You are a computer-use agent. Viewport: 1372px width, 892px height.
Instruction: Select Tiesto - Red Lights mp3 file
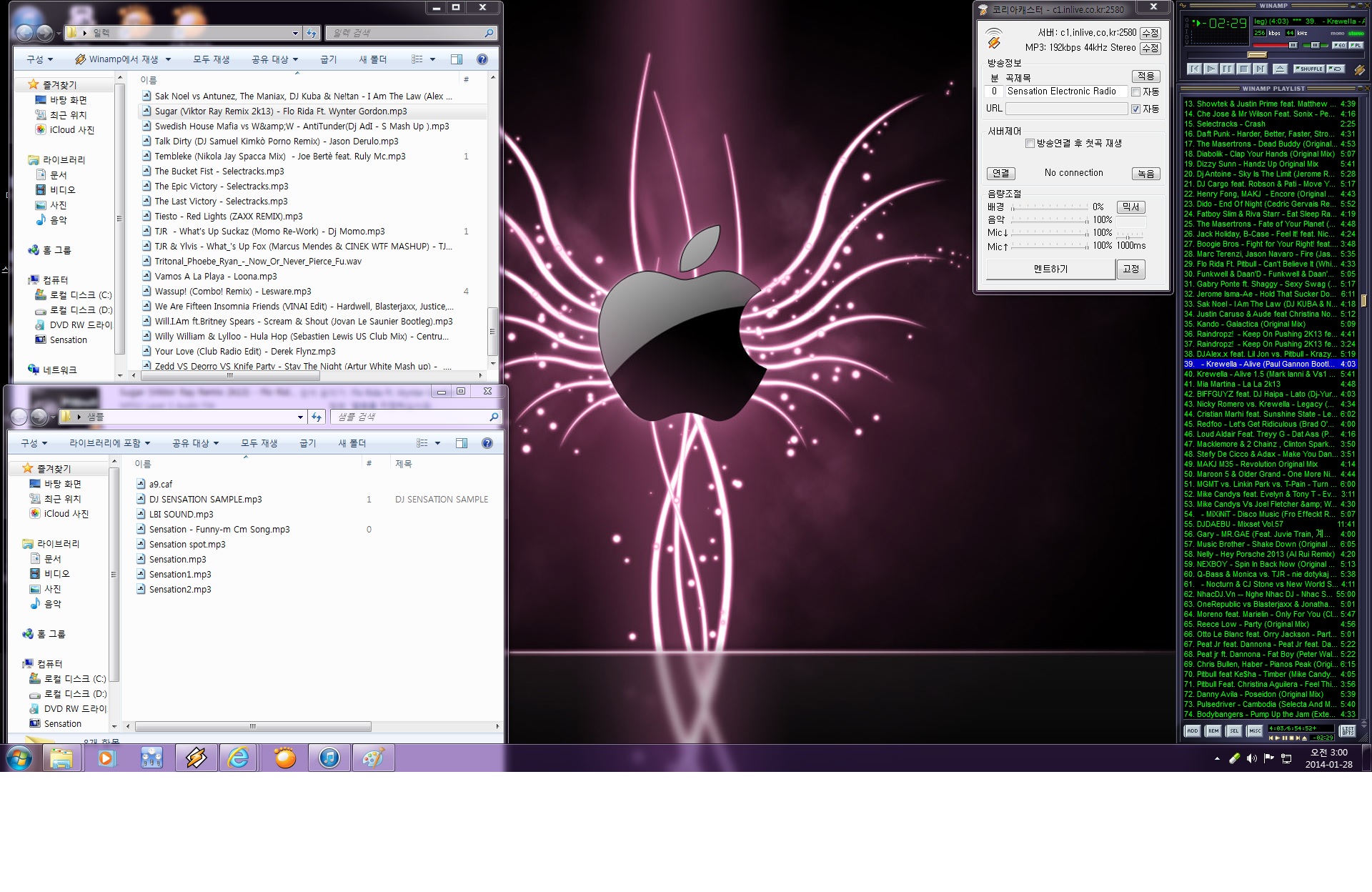[x=229, y=217]
